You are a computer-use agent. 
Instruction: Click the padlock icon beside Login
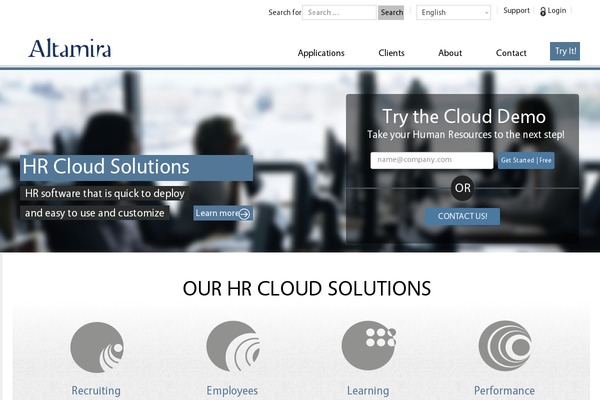coord(543,11)
